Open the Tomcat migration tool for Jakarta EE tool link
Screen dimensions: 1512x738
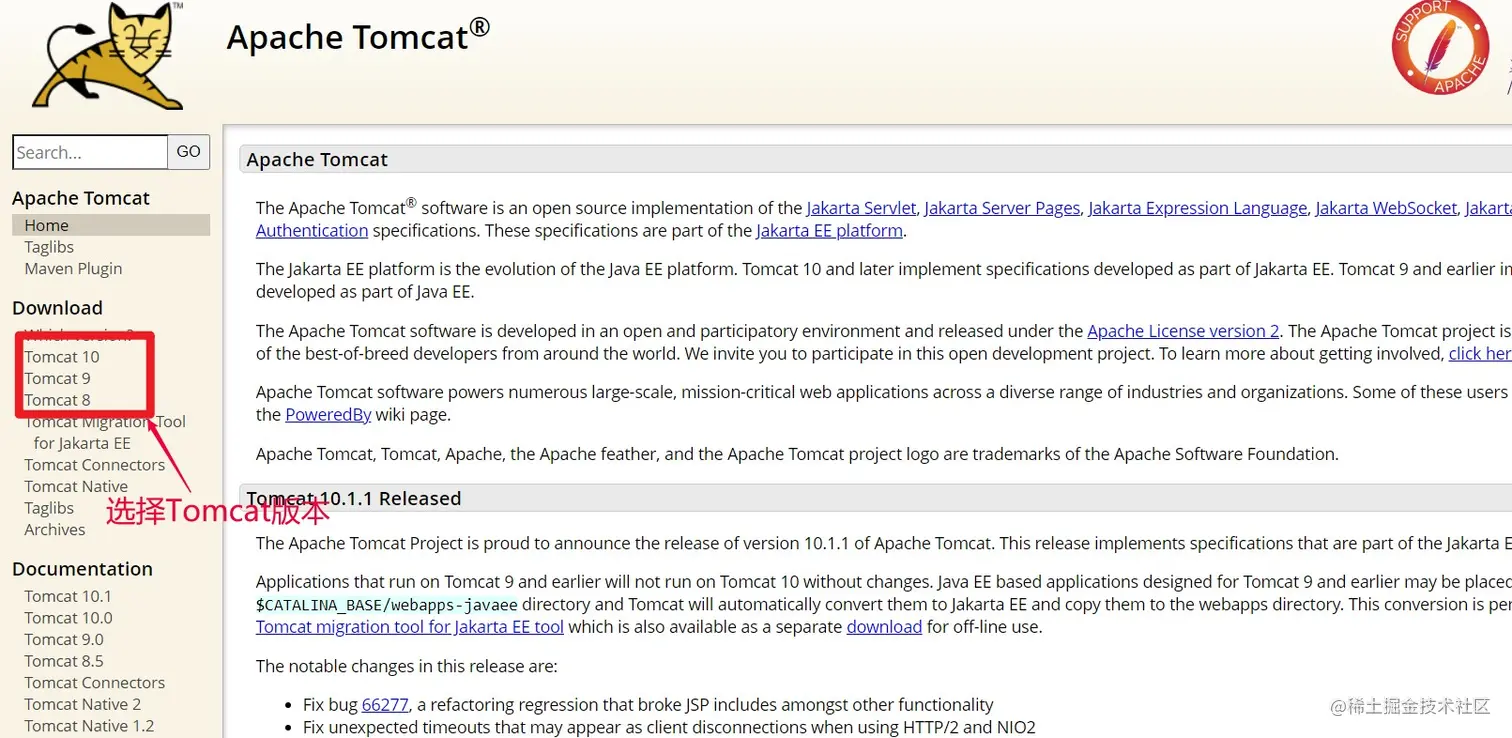coord(410,627)
